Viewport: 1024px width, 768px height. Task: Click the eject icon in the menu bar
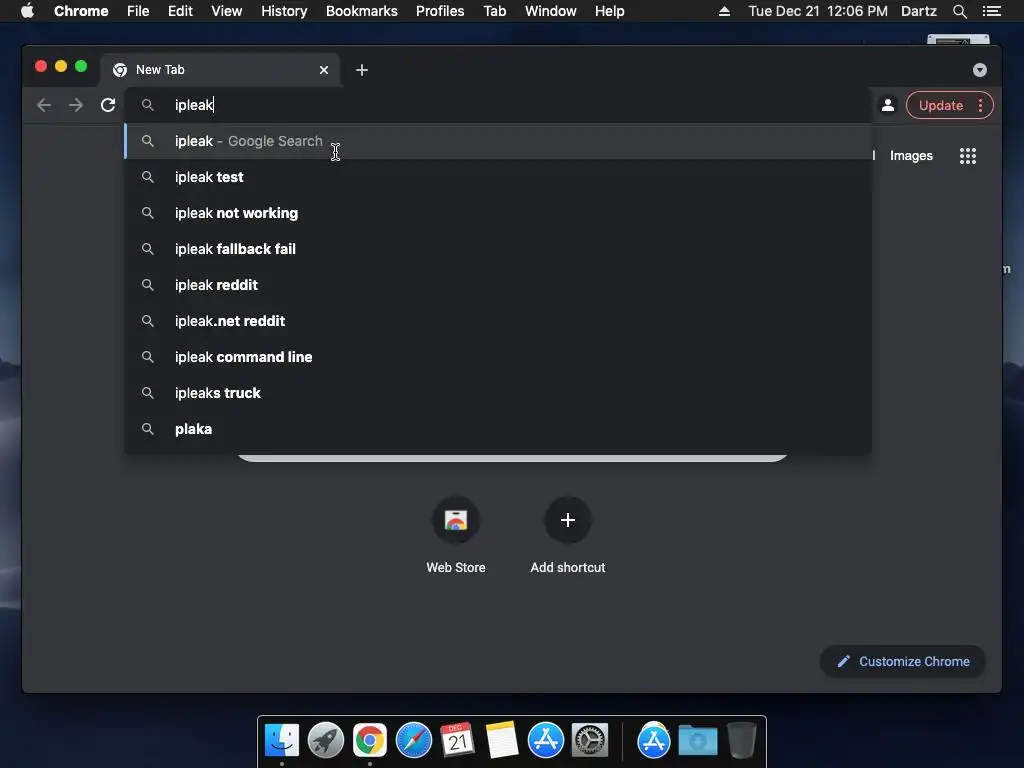pyautogui.click(x=724, y=11)
